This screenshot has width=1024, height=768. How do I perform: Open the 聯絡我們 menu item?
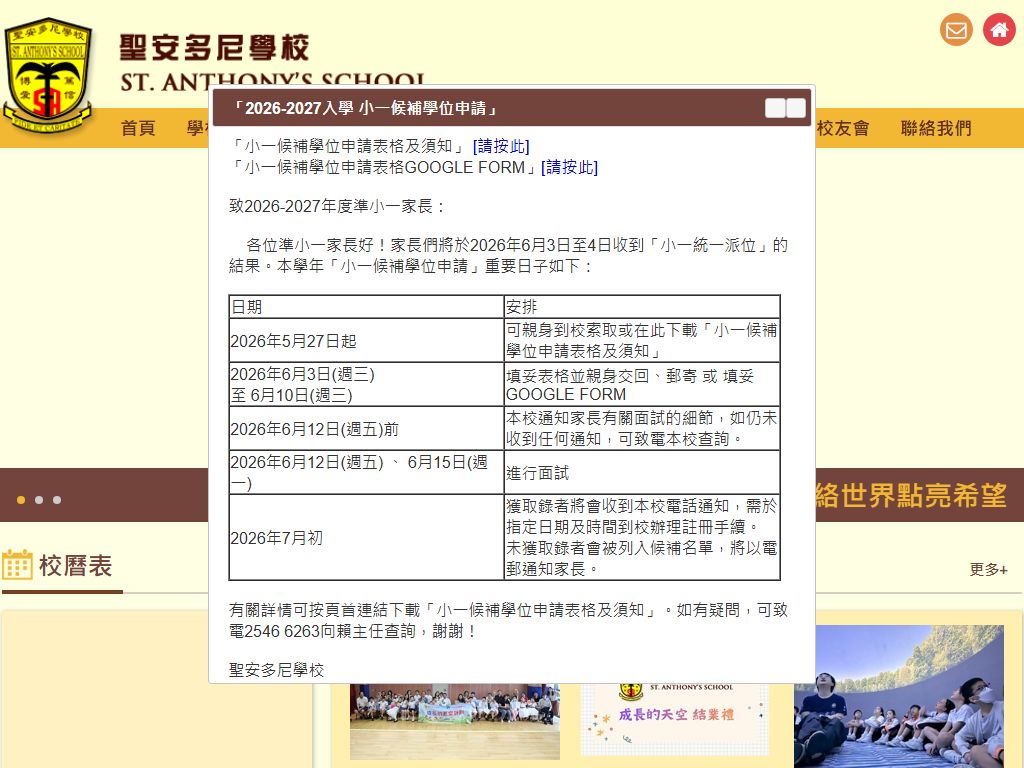click(936, 128)
